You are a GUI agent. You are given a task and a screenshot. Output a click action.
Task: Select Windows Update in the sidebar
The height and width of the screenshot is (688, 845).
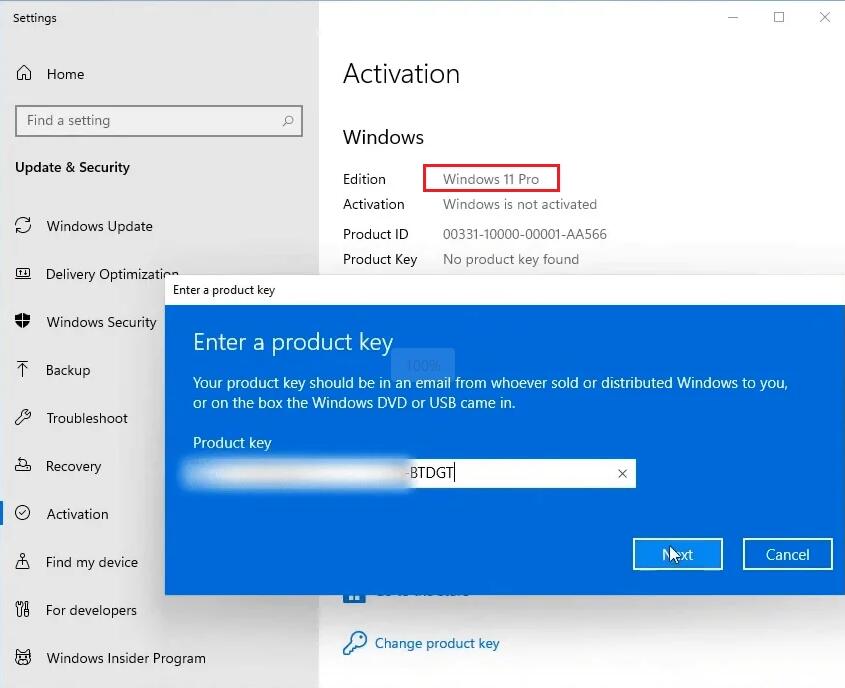click(x=99, y=226)
